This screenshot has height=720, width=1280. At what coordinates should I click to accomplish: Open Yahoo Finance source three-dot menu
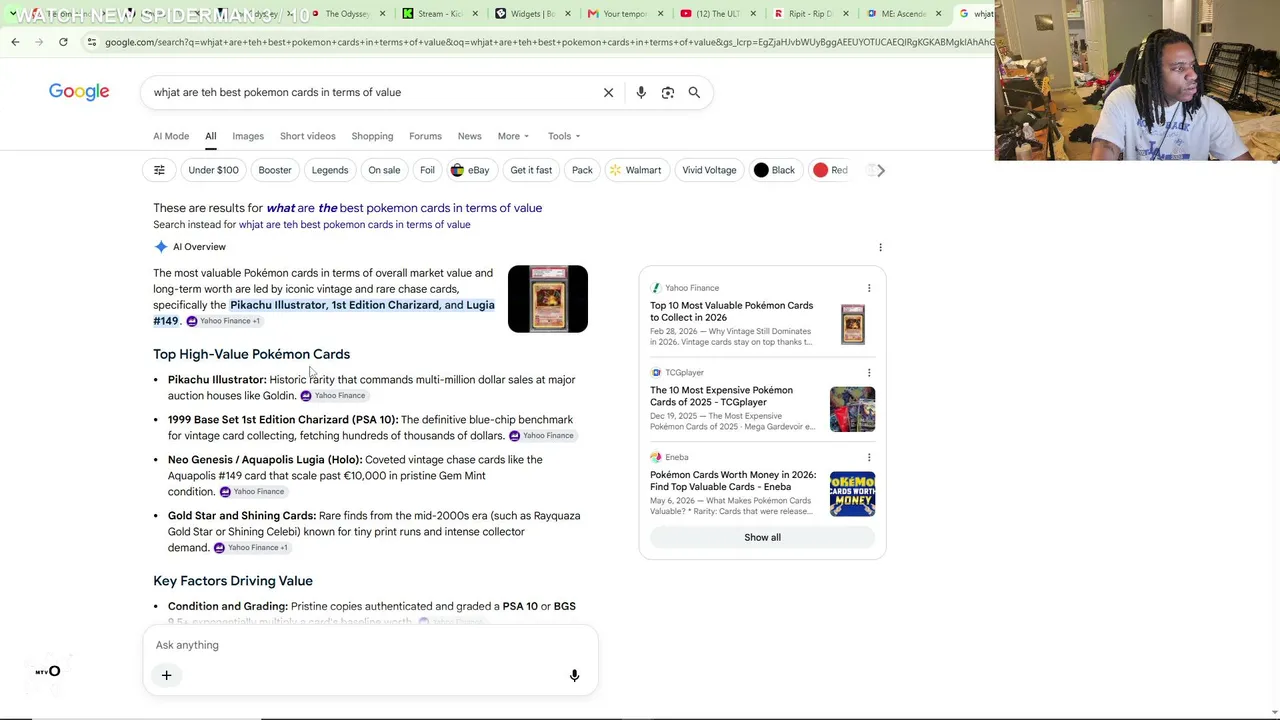coord(868,288)
